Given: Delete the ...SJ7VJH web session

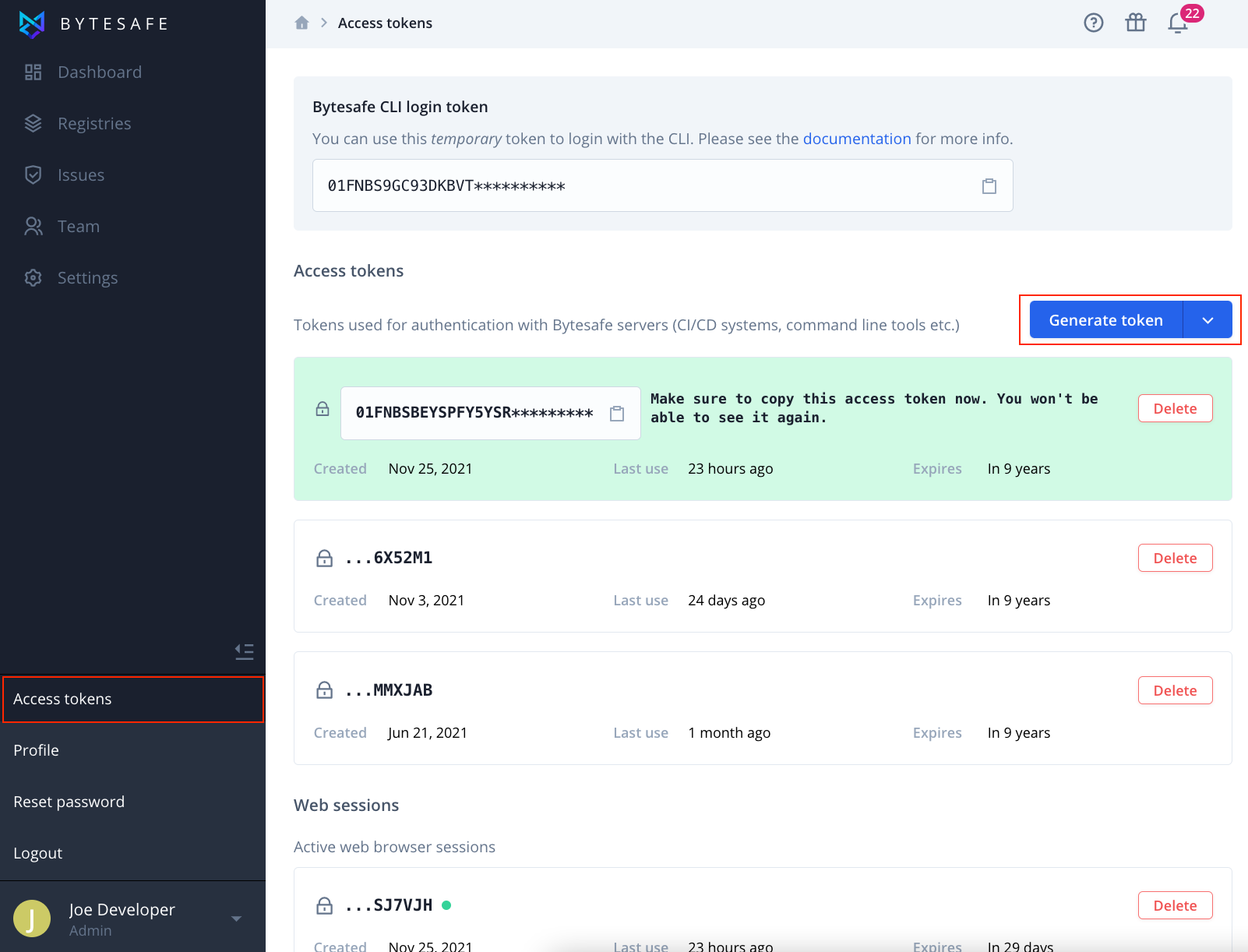Looking at the screenshot, I should coord(1175,905).
